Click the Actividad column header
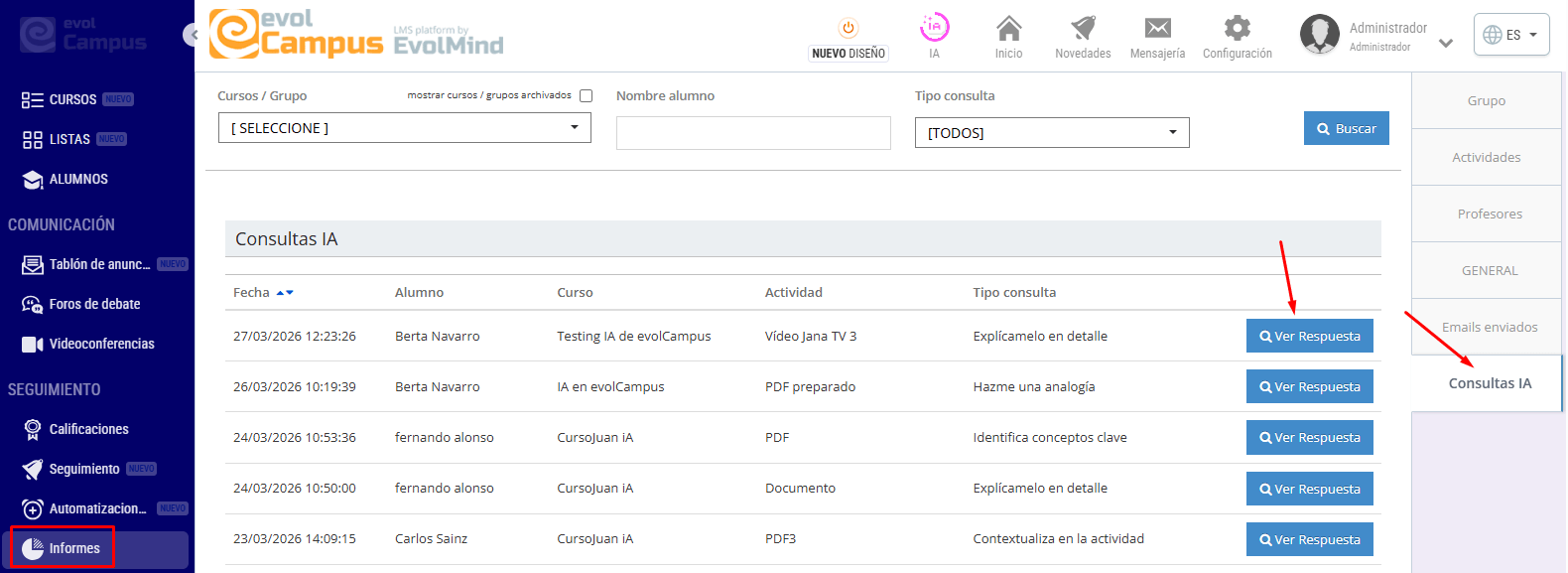This screenshot has width=1568, height=573. 794,293
